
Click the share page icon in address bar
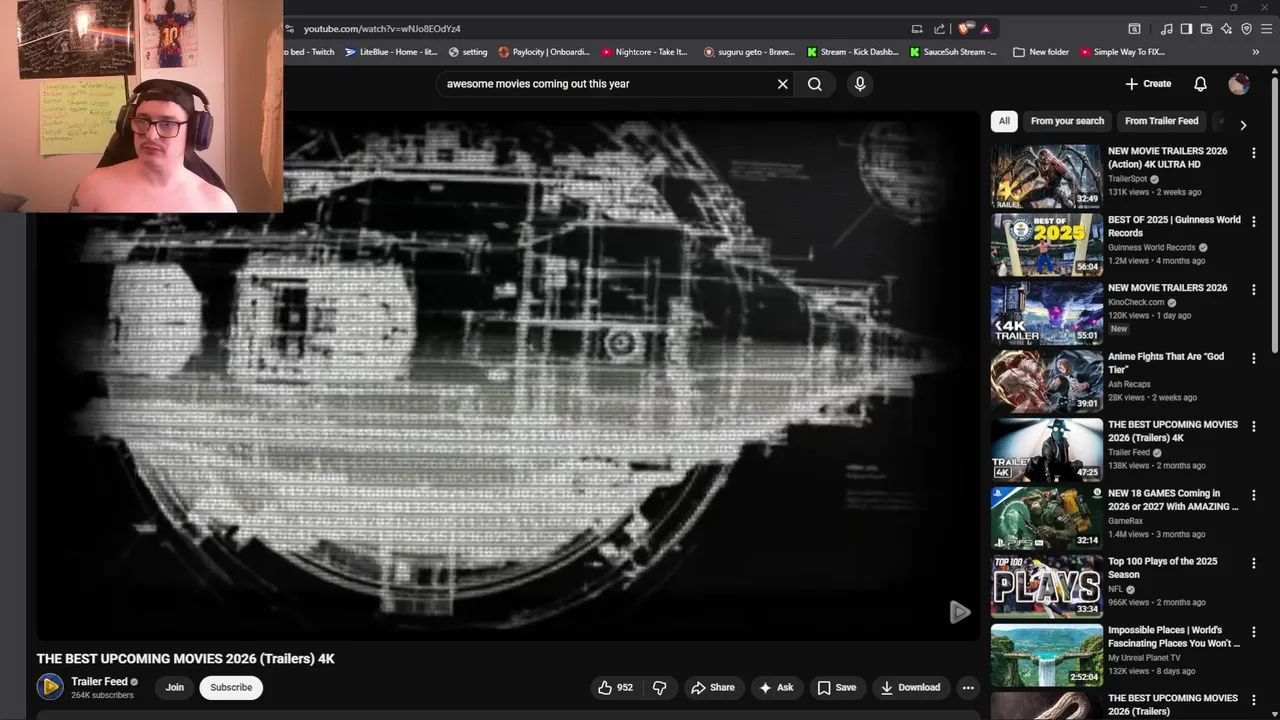[939, 29]
